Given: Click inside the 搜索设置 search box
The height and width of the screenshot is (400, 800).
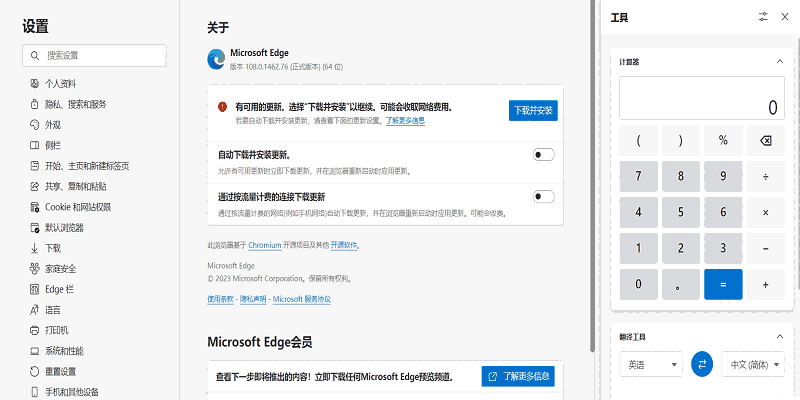Looking at the screenshot, I should (94, 56).
